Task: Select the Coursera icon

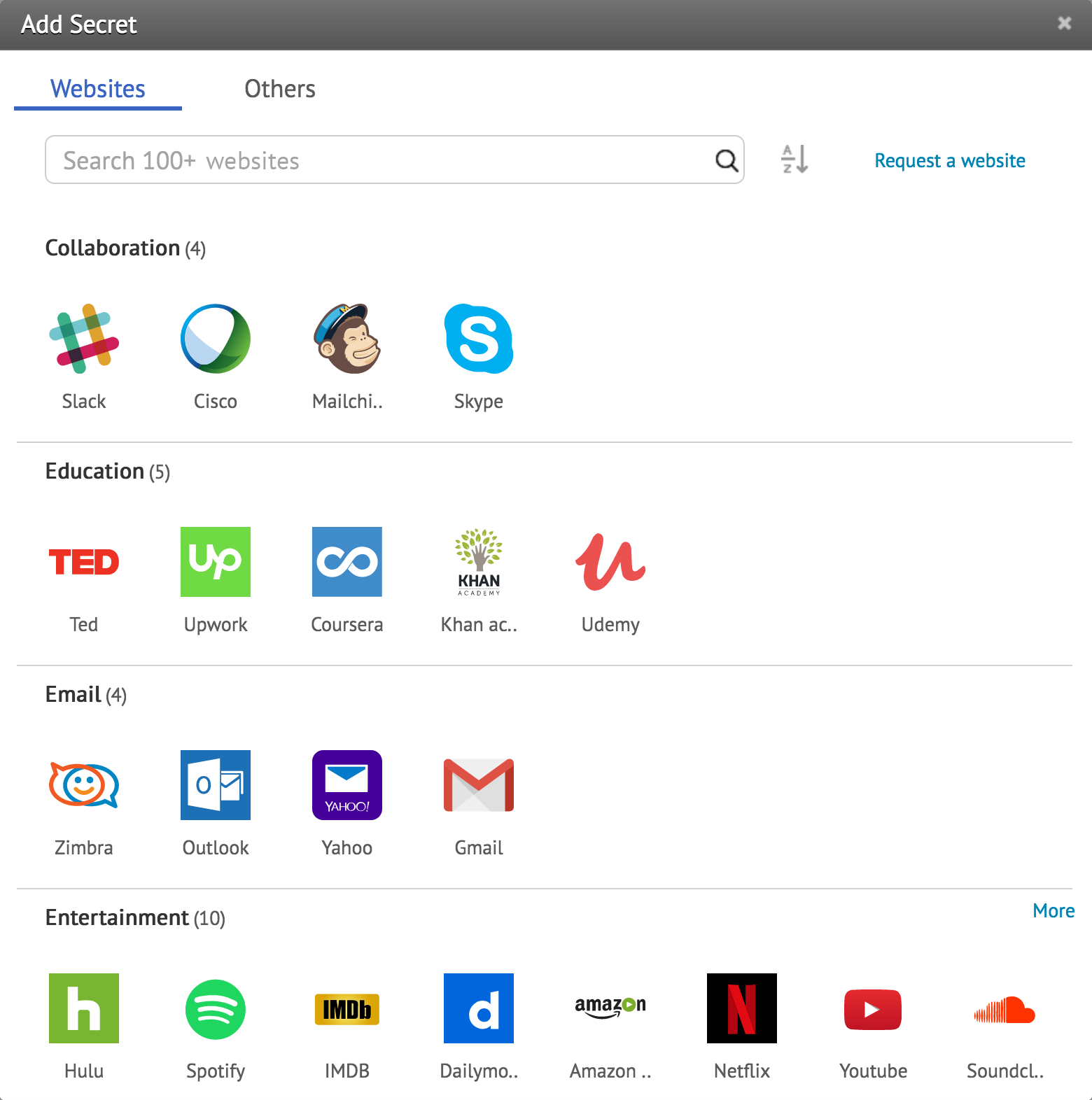Action: click(347, 562)
